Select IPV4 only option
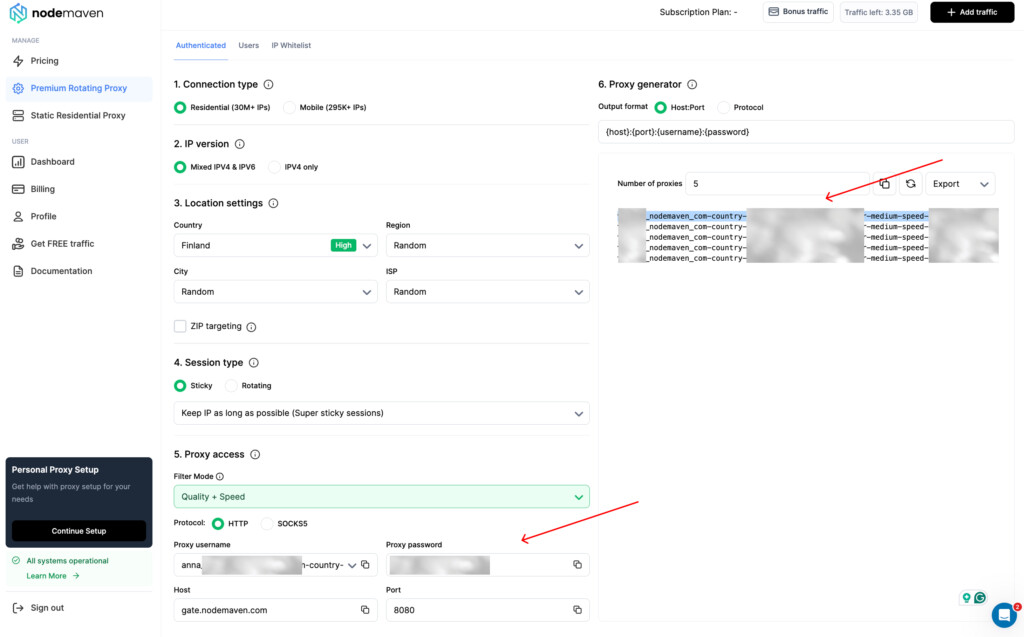This screenshot has height=637, width=1024. 274,167
